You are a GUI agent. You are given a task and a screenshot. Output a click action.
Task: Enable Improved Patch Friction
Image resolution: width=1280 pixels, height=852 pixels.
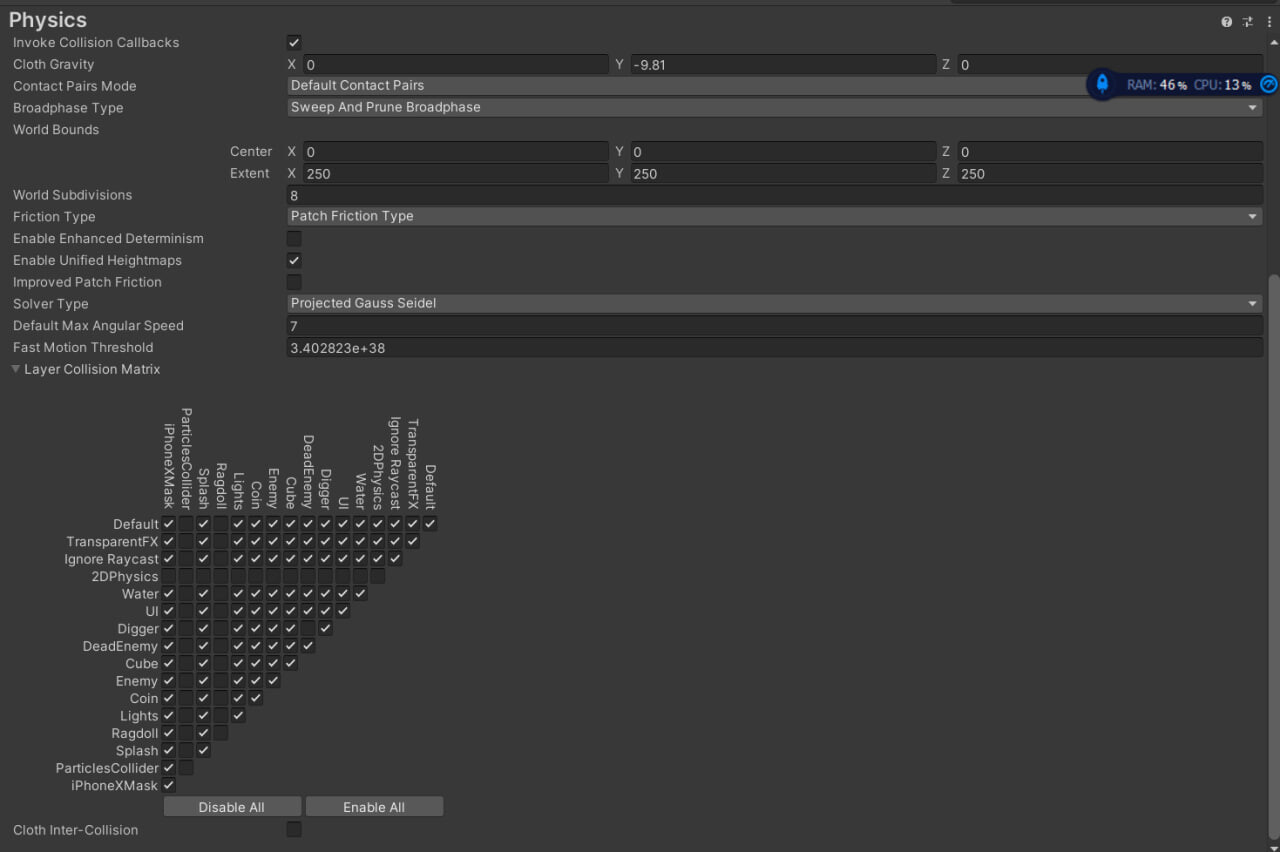(x=293, y=282)
